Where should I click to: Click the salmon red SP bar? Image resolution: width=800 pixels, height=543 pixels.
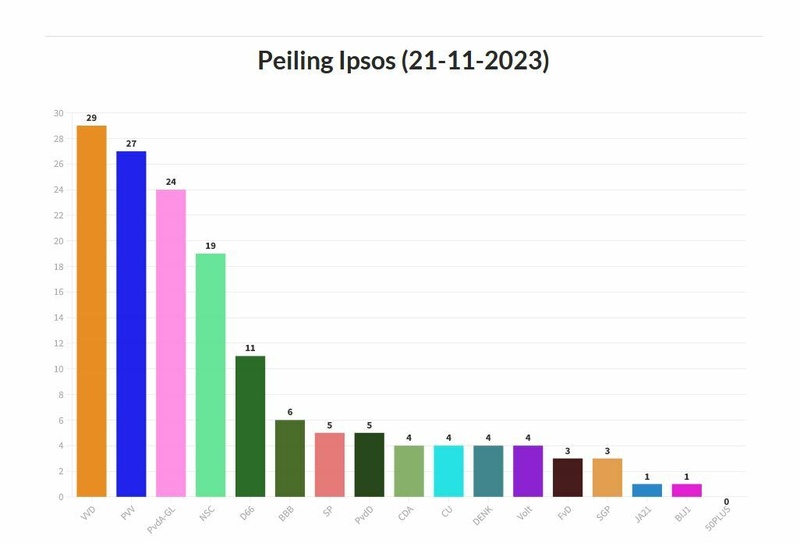[x=329, y=464]
